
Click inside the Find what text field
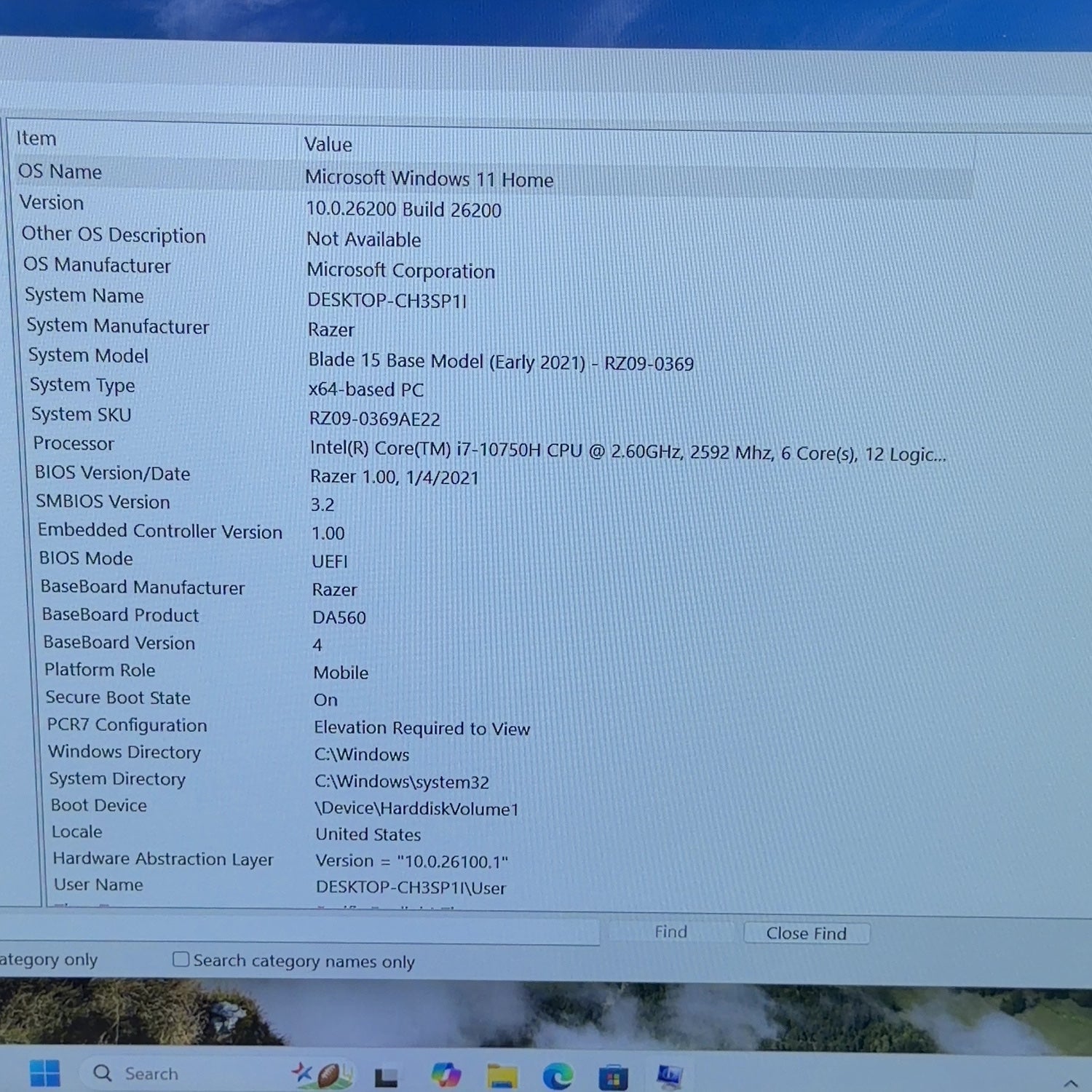298,930
